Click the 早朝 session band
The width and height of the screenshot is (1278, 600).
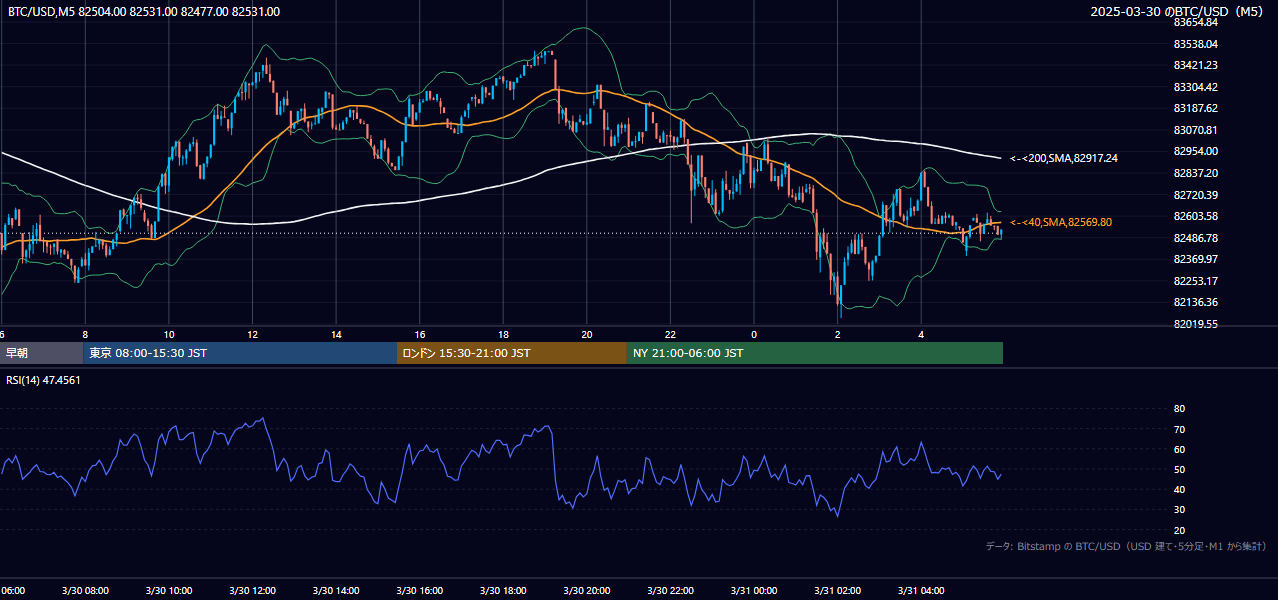click(x=41, y=353)
